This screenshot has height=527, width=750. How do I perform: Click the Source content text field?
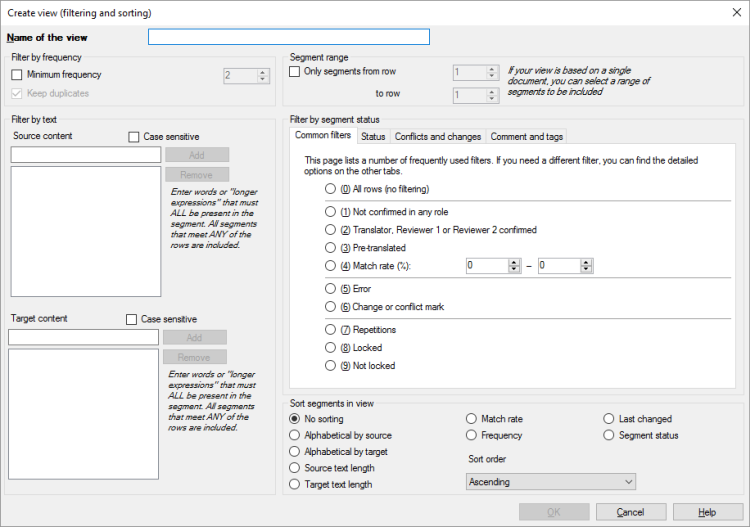84,155
